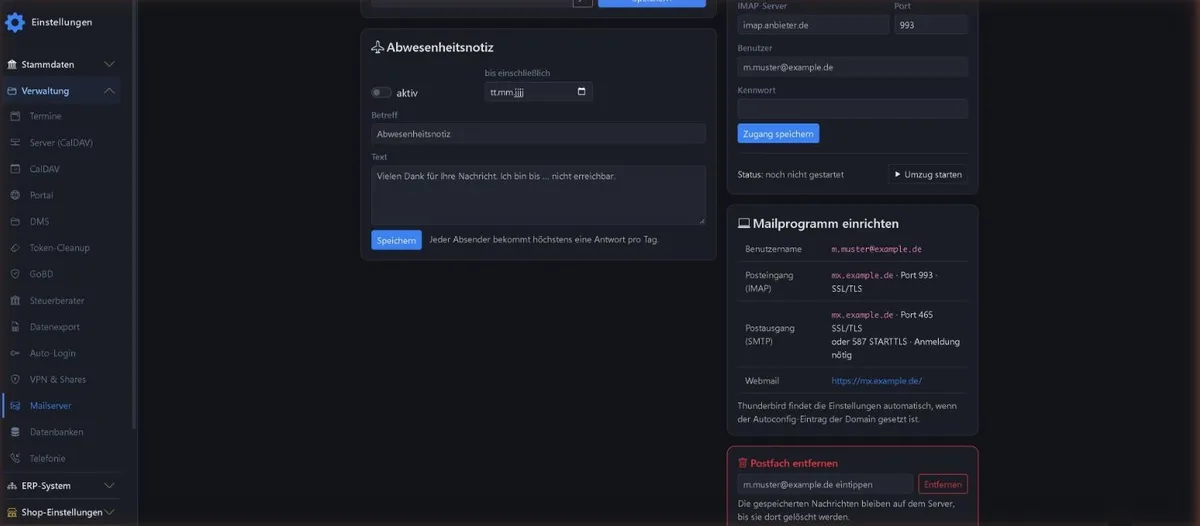Click the Verwaltung folder icon

pyautogui.click(x=12, y=91)
